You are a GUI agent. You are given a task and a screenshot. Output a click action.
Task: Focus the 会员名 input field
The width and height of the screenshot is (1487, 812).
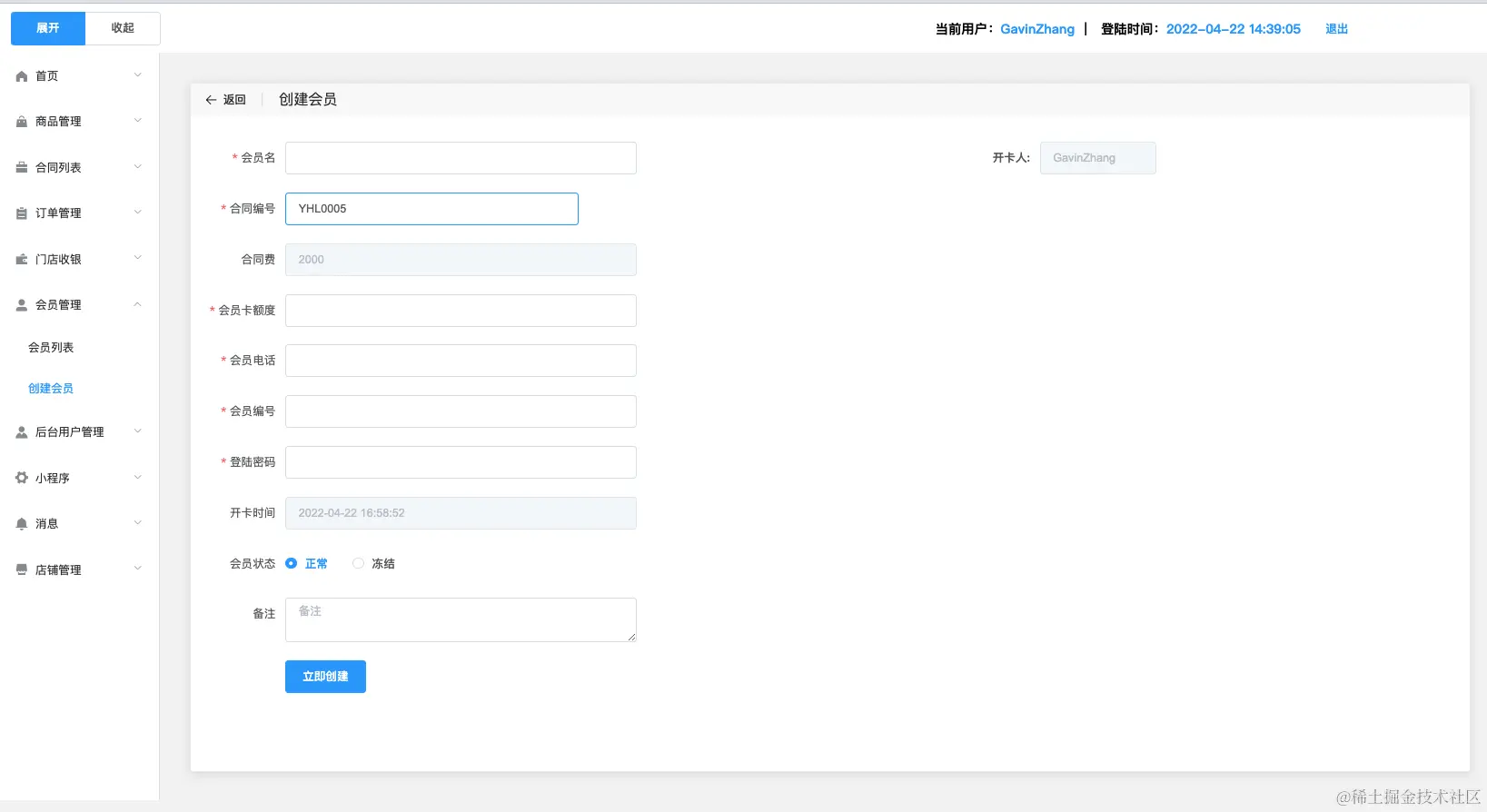461,158
